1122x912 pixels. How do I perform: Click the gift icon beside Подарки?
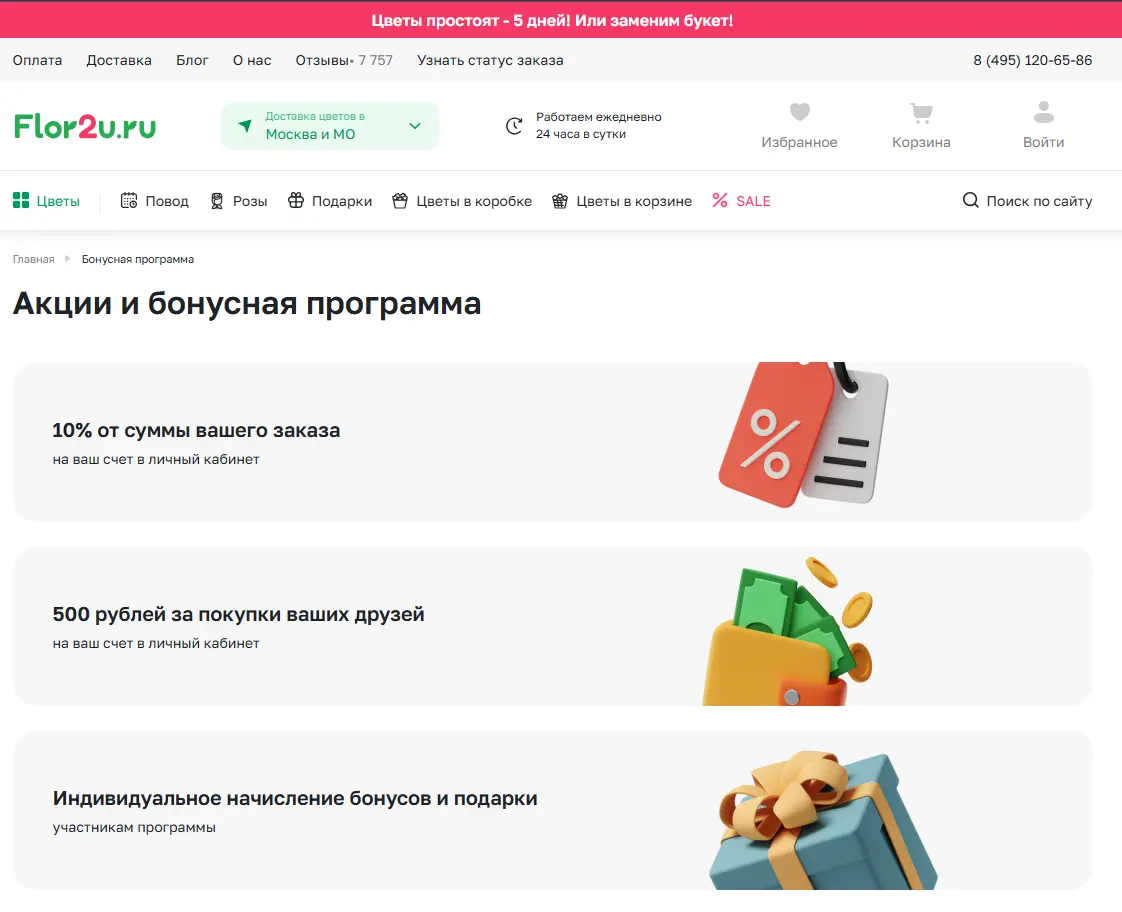(x=296, y=200)
